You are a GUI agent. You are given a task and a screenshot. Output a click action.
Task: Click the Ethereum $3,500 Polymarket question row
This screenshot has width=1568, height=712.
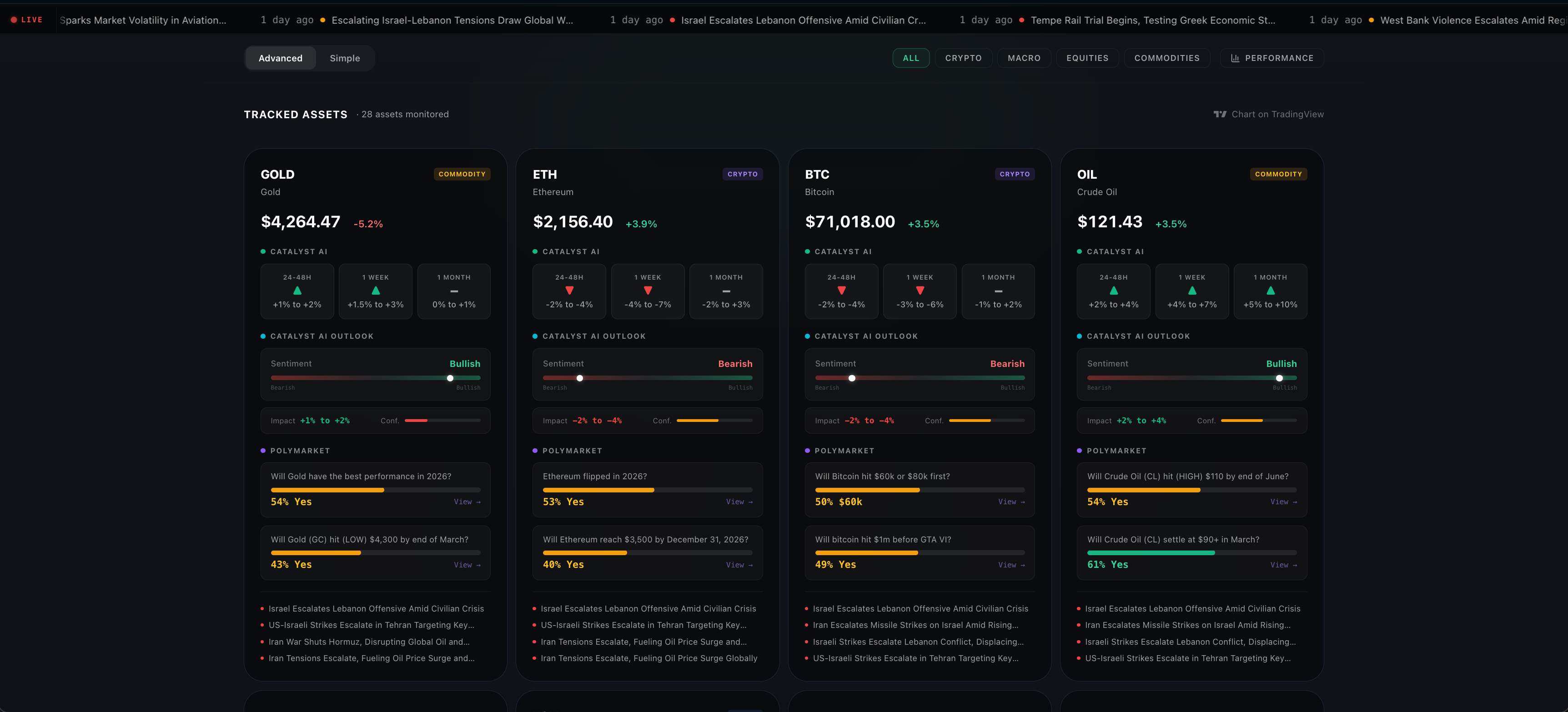(647, 552)
